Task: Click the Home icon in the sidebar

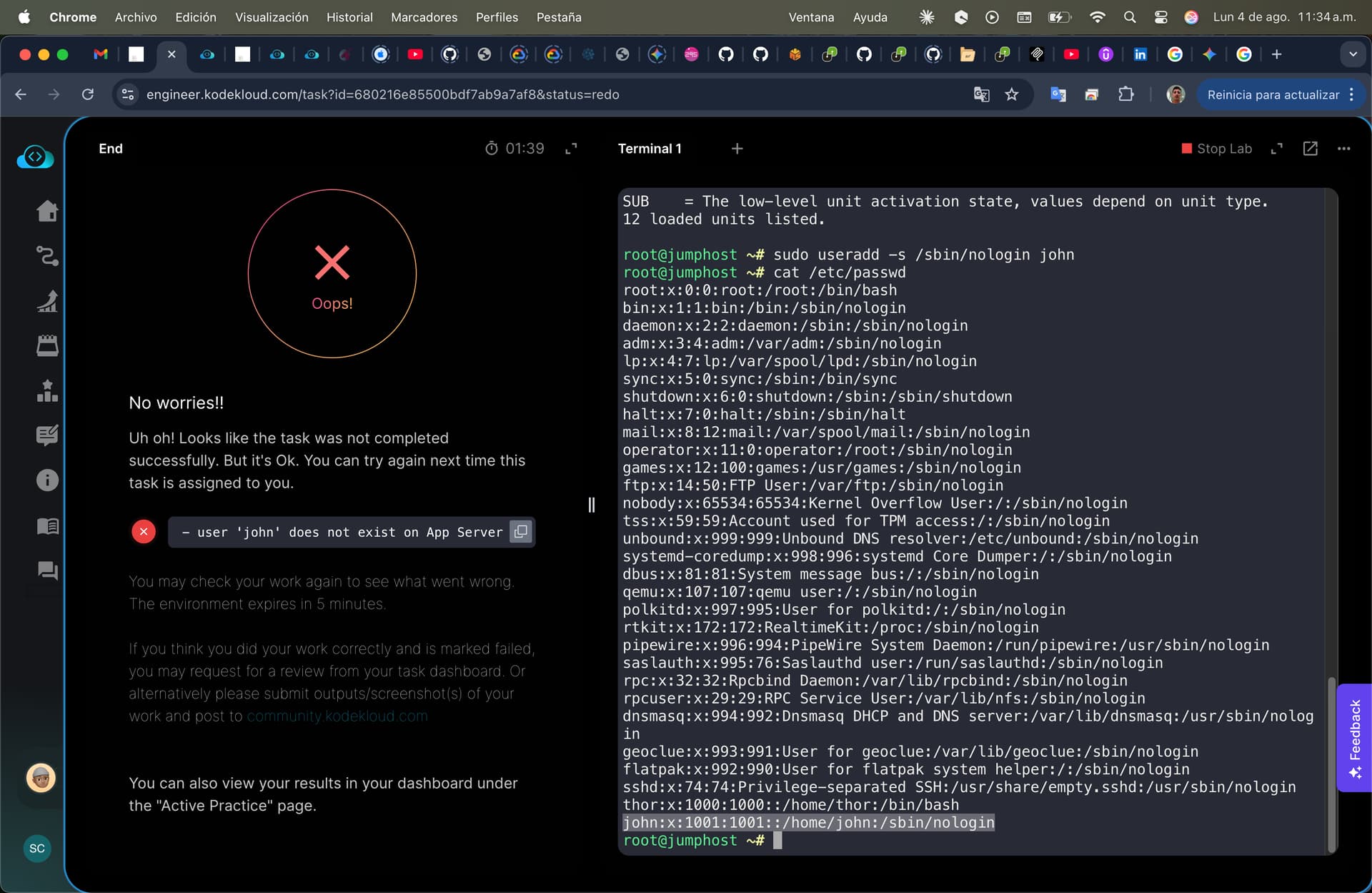Action: pos(47,211)
